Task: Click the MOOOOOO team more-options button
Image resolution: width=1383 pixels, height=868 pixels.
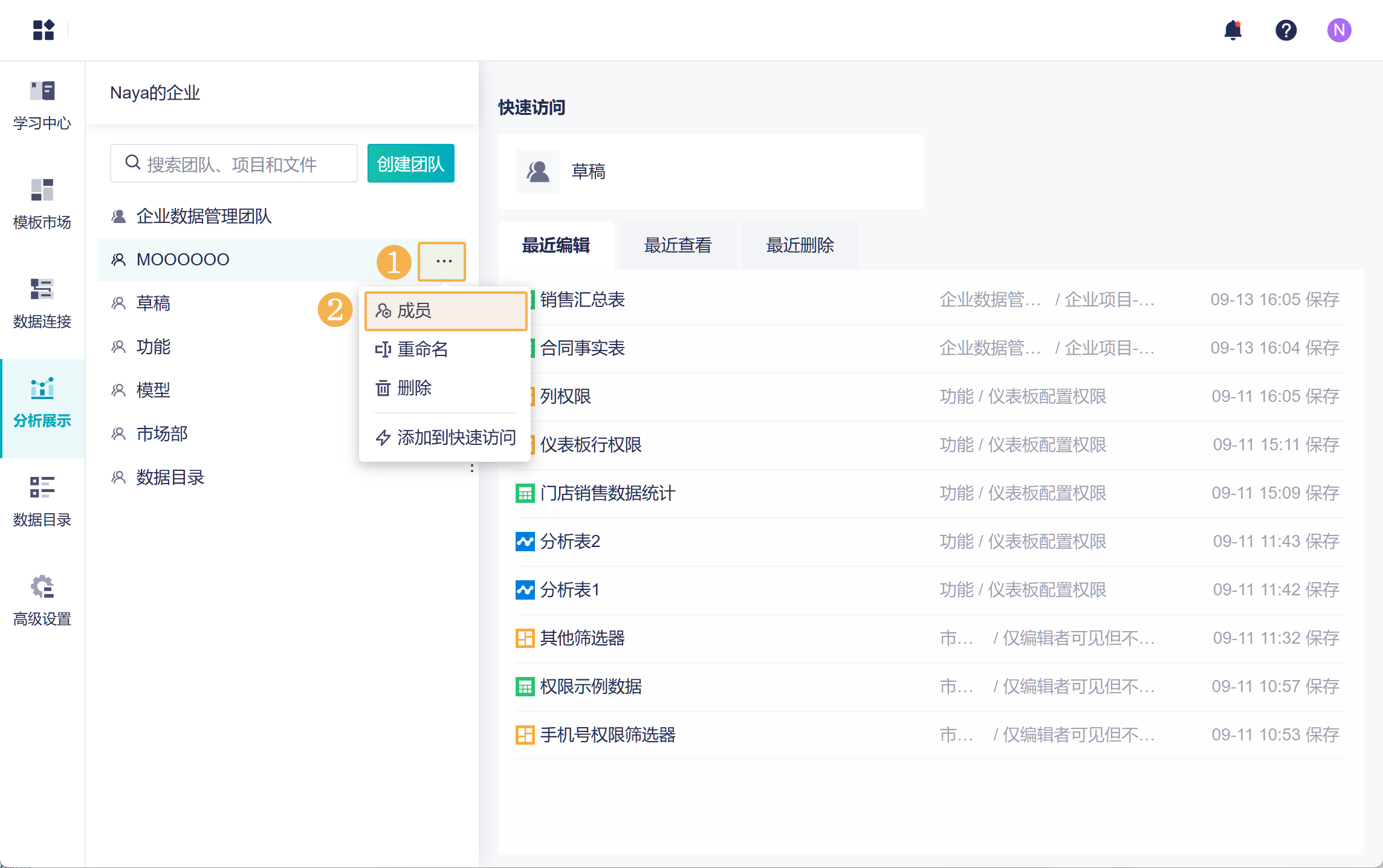Action: coord(443,261)
